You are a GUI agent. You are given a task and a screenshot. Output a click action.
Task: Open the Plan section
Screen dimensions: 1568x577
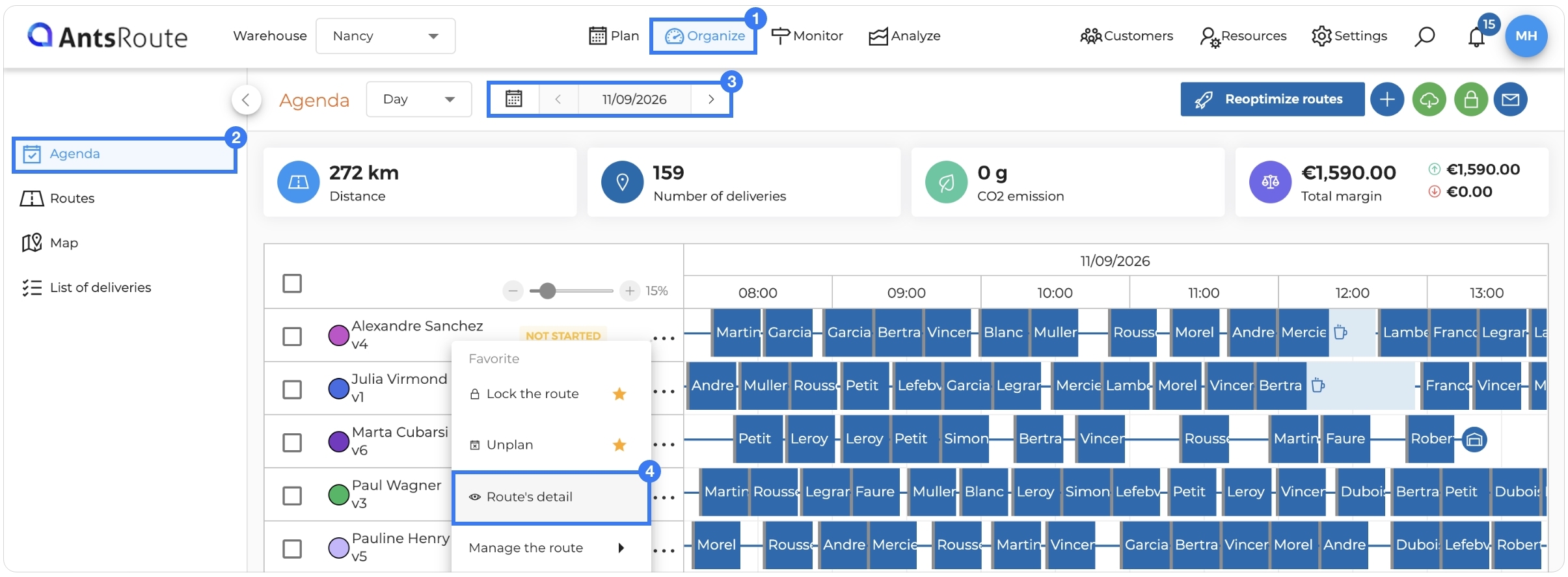[614, 36]
